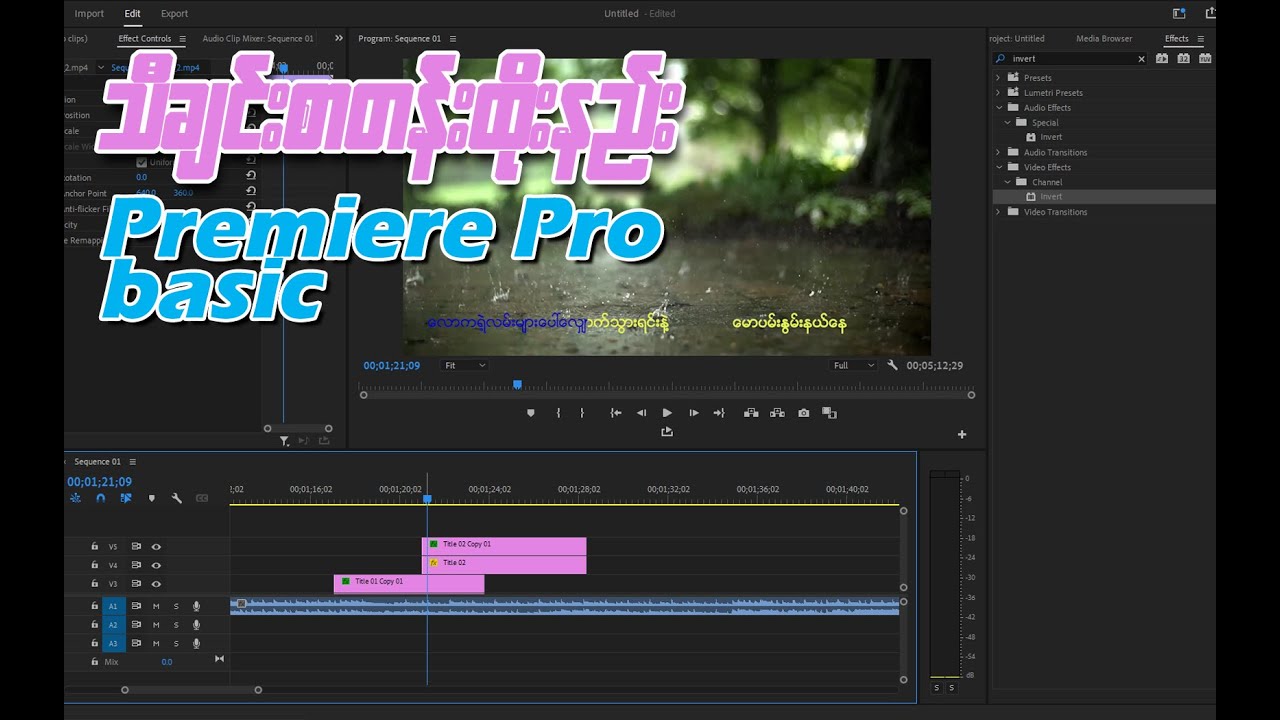Clear the invert search text
Viewport: 1280px width, 720px height.
[1141, 59]
